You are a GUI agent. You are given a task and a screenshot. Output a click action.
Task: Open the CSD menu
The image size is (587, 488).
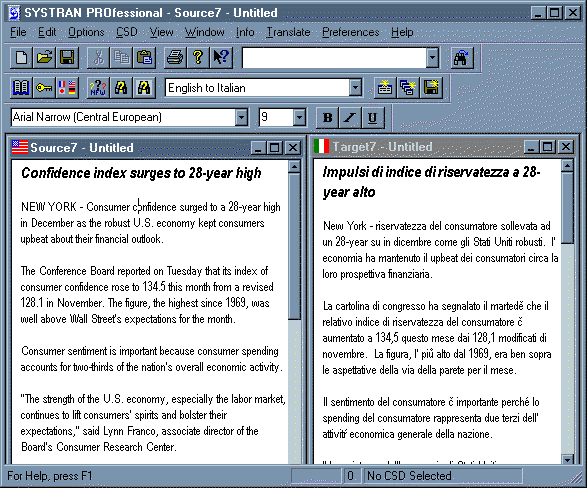pyautogui.click(x=127, y=32)
